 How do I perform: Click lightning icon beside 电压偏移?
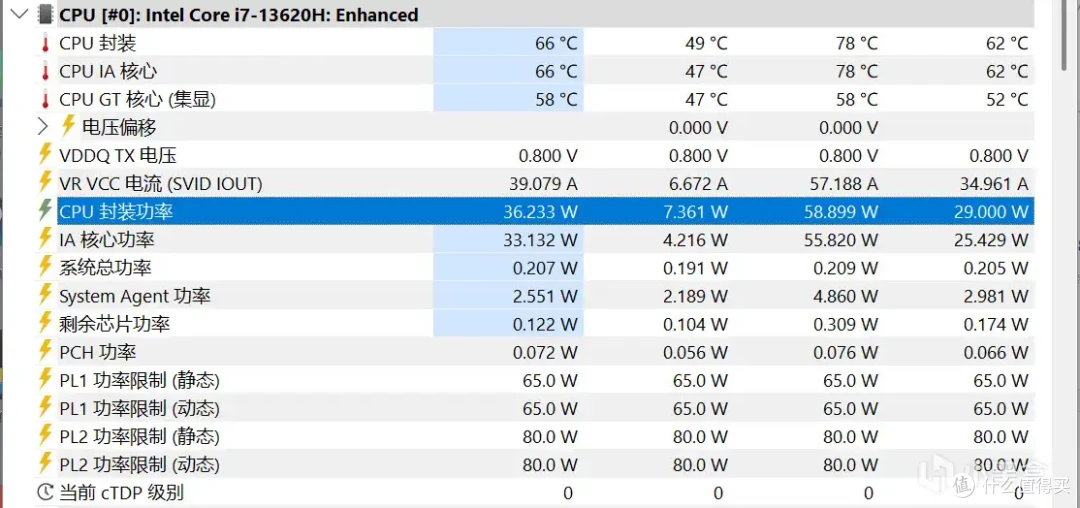coord(68,126)
